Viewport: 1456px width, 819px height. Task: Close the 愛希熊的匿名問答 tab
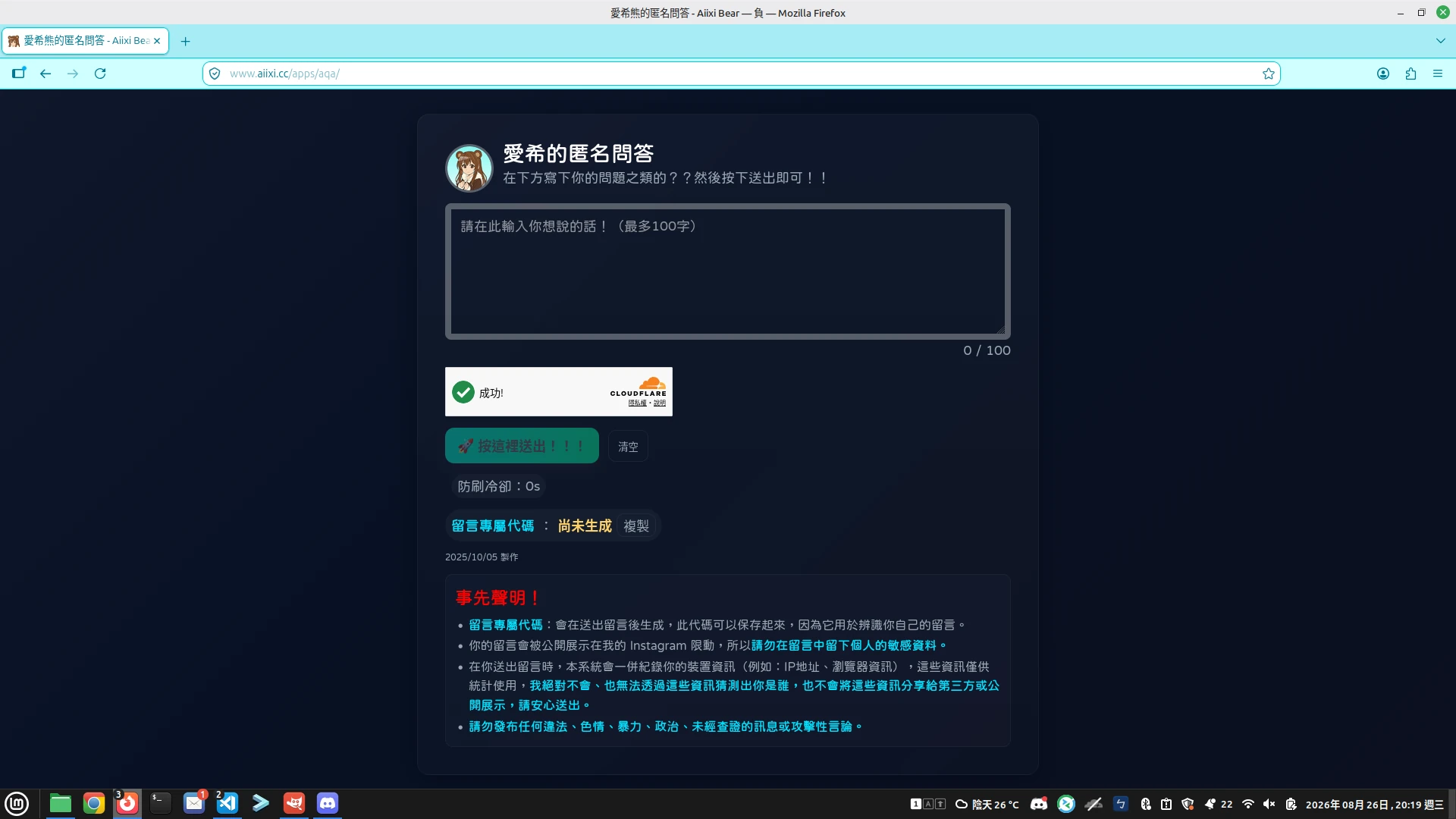point(157,41)
